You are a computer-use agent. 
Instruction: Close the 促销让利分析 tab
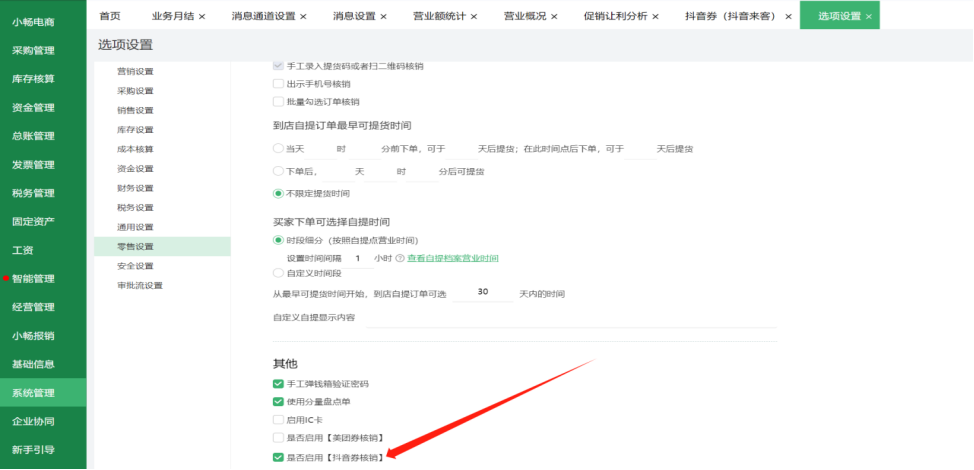coord(655,17)
